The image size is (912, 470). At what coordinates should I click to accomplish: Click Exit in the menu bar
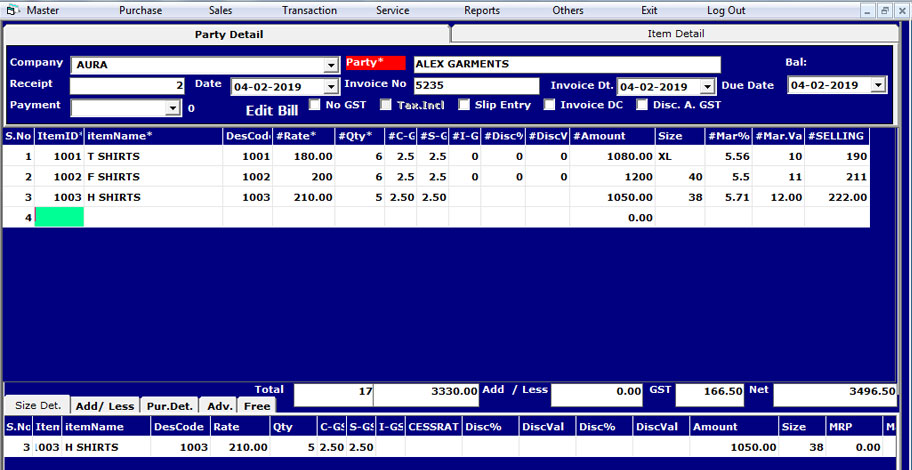649,10
